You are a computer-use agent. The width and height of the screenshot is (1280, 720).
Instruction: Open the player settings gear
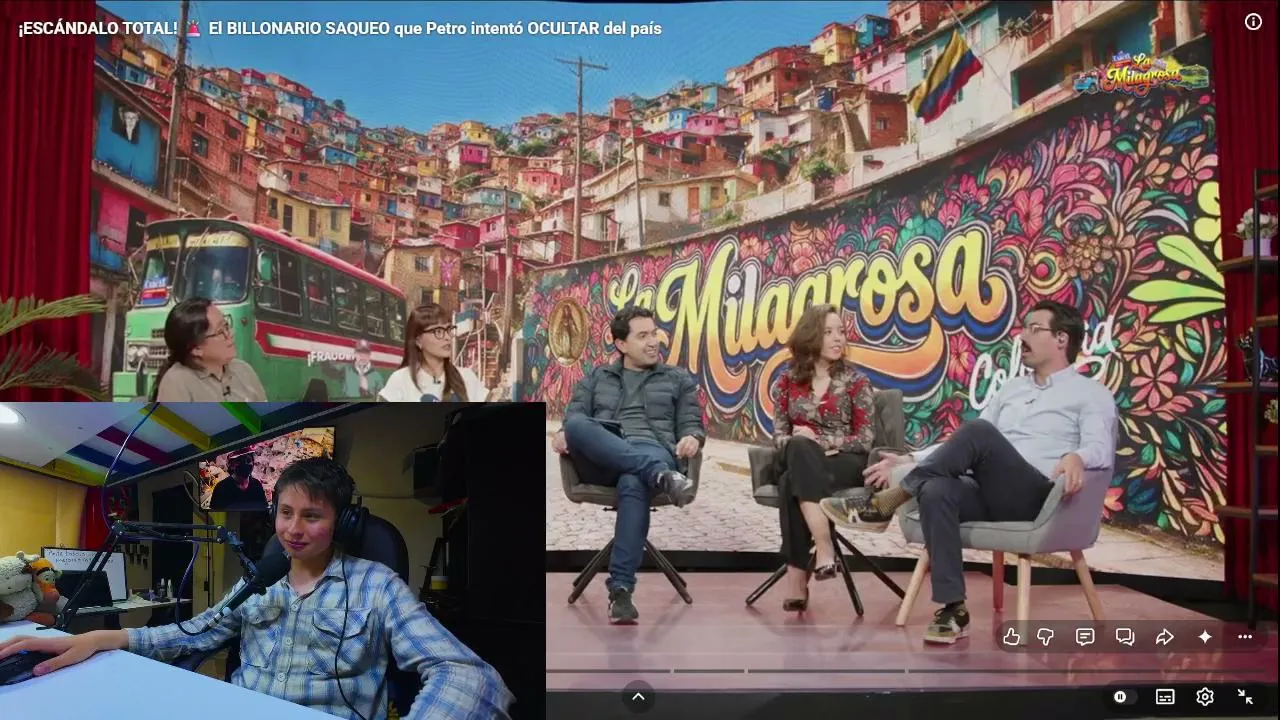(x=1205, y=697)
